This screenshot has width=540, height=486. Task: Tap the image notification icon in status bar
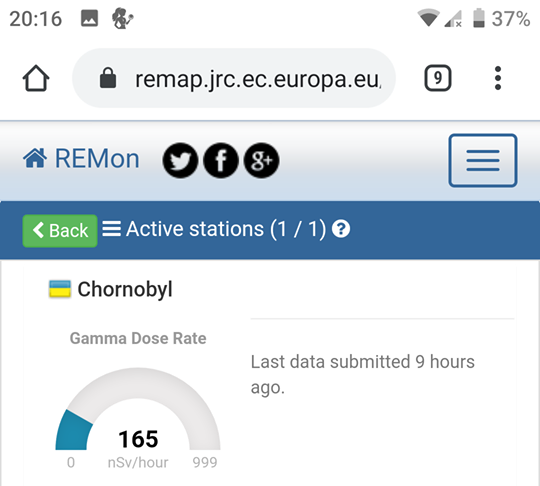(90, 18)
